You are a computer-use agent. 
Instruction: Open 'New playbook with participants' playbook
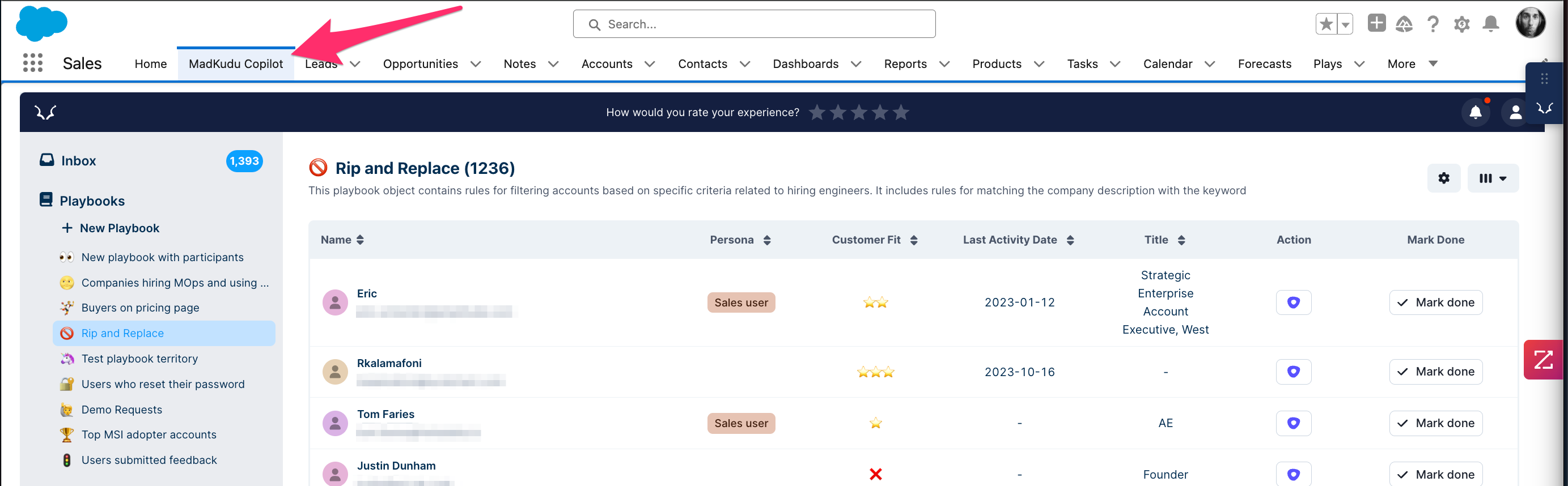click(x=163, y=257)
